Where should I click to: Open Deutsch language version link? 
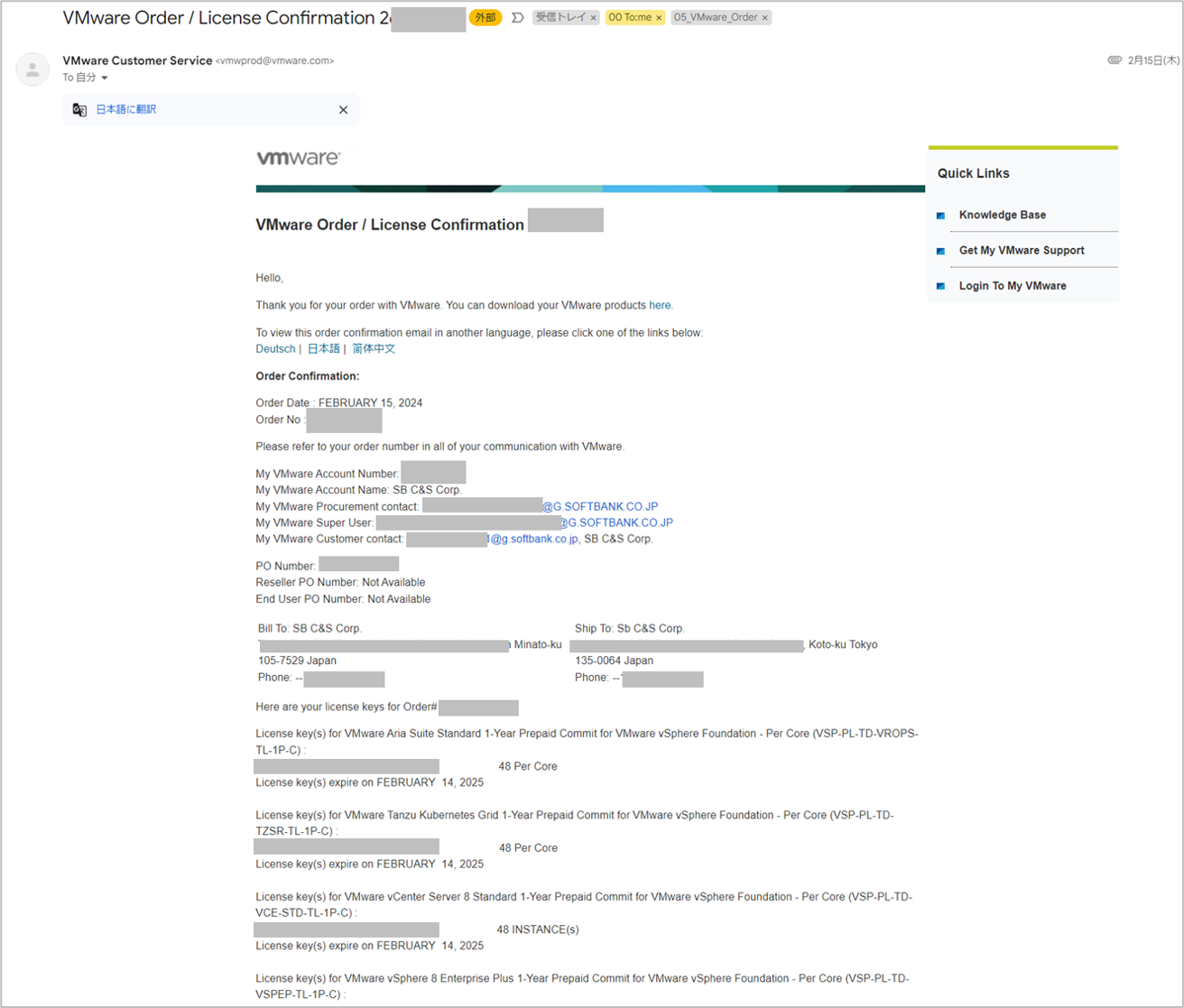(x=275, y=349)
